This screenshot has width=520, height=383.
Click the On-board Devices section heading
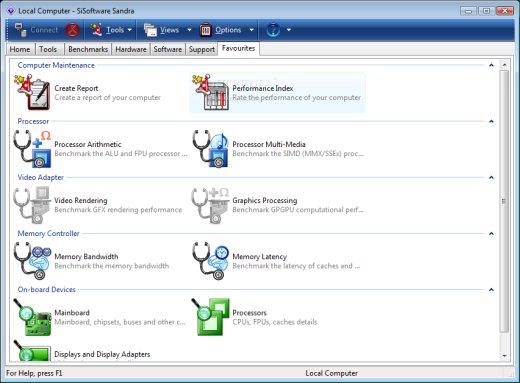[47, 290]
